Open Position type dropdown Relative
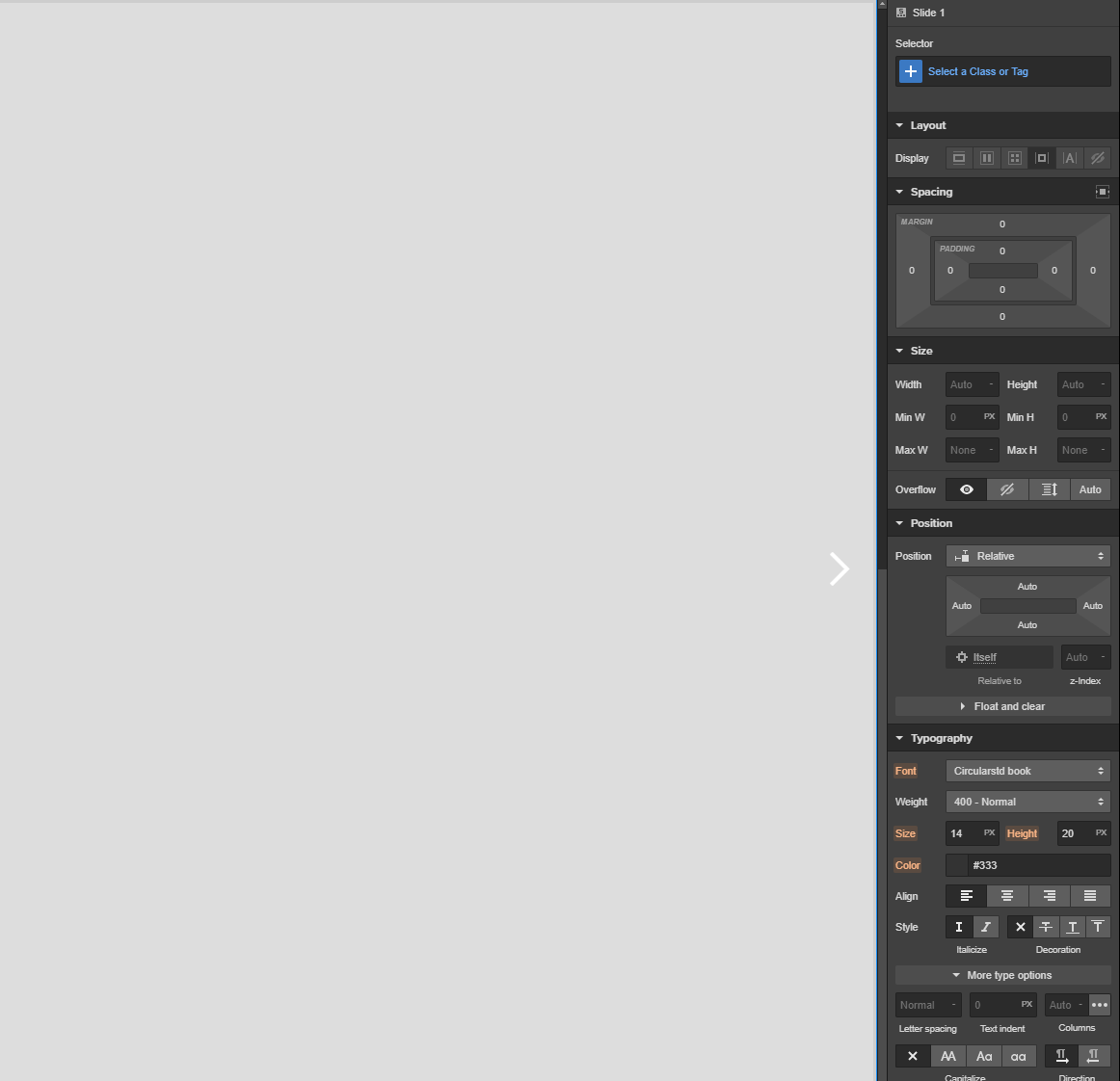Screen dimensions: 1120x1081 click(1027, 556)
